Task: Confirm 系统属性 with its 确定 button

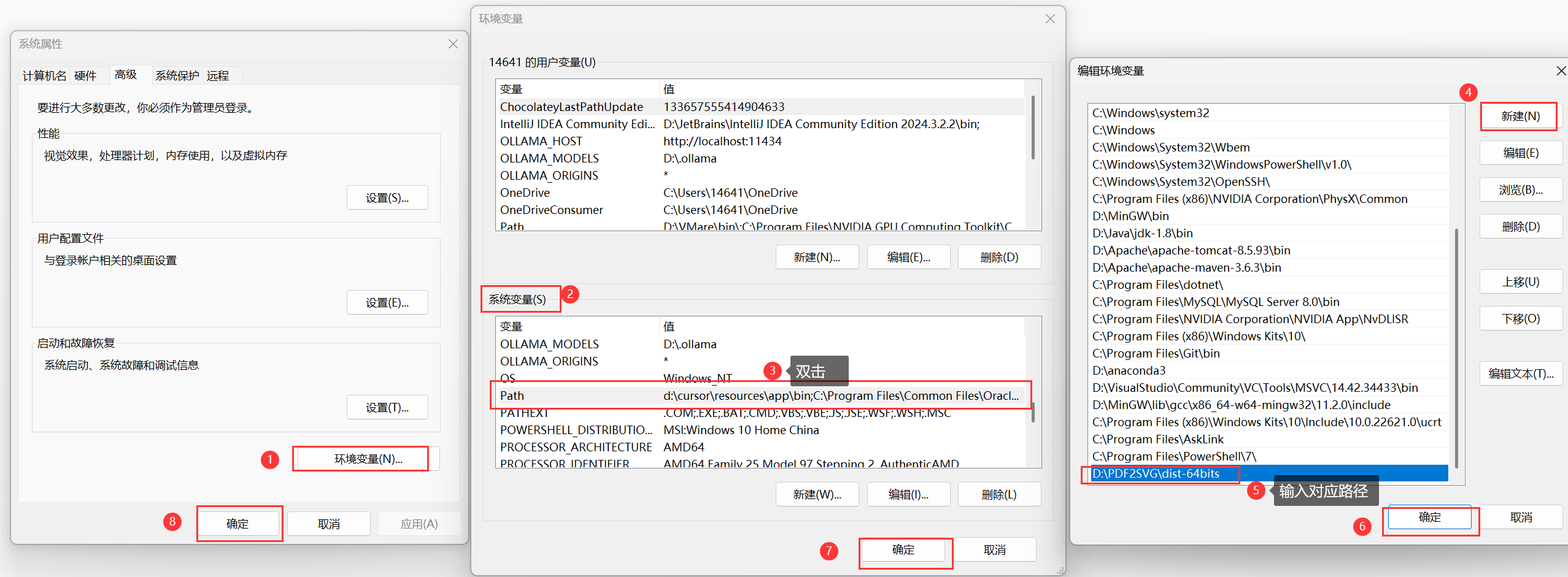Action: coord(238,524)
